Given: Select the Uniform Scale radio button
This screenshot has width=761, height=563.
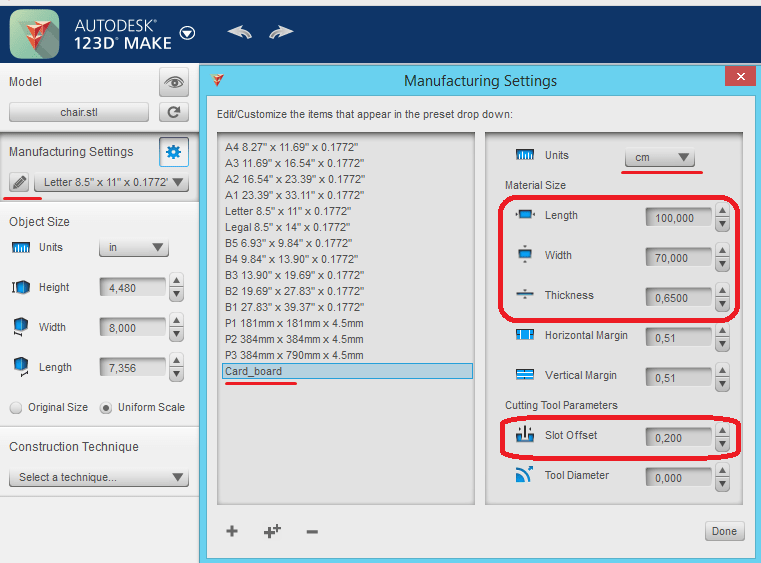Looking at the screenshot, I should point(105,408).
